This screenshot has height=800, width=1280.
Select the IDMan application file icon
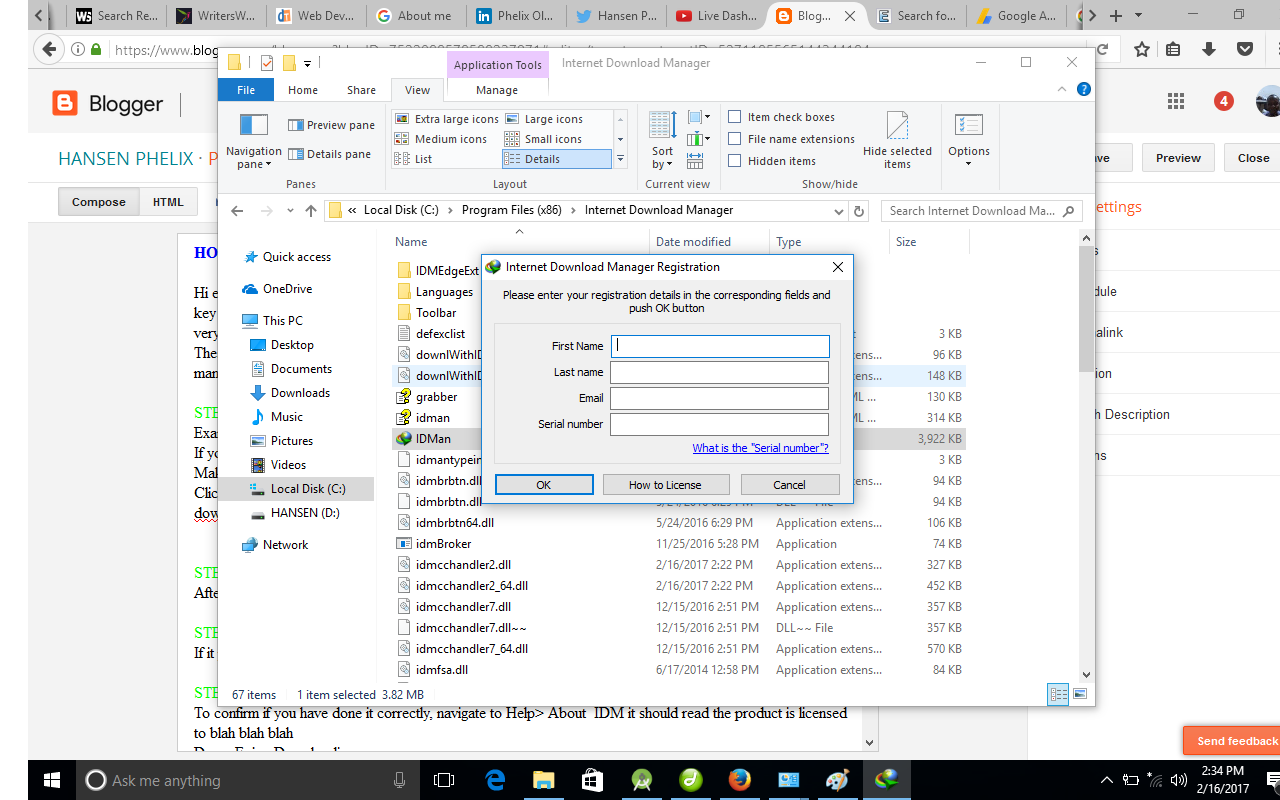[x=404, y=439]
